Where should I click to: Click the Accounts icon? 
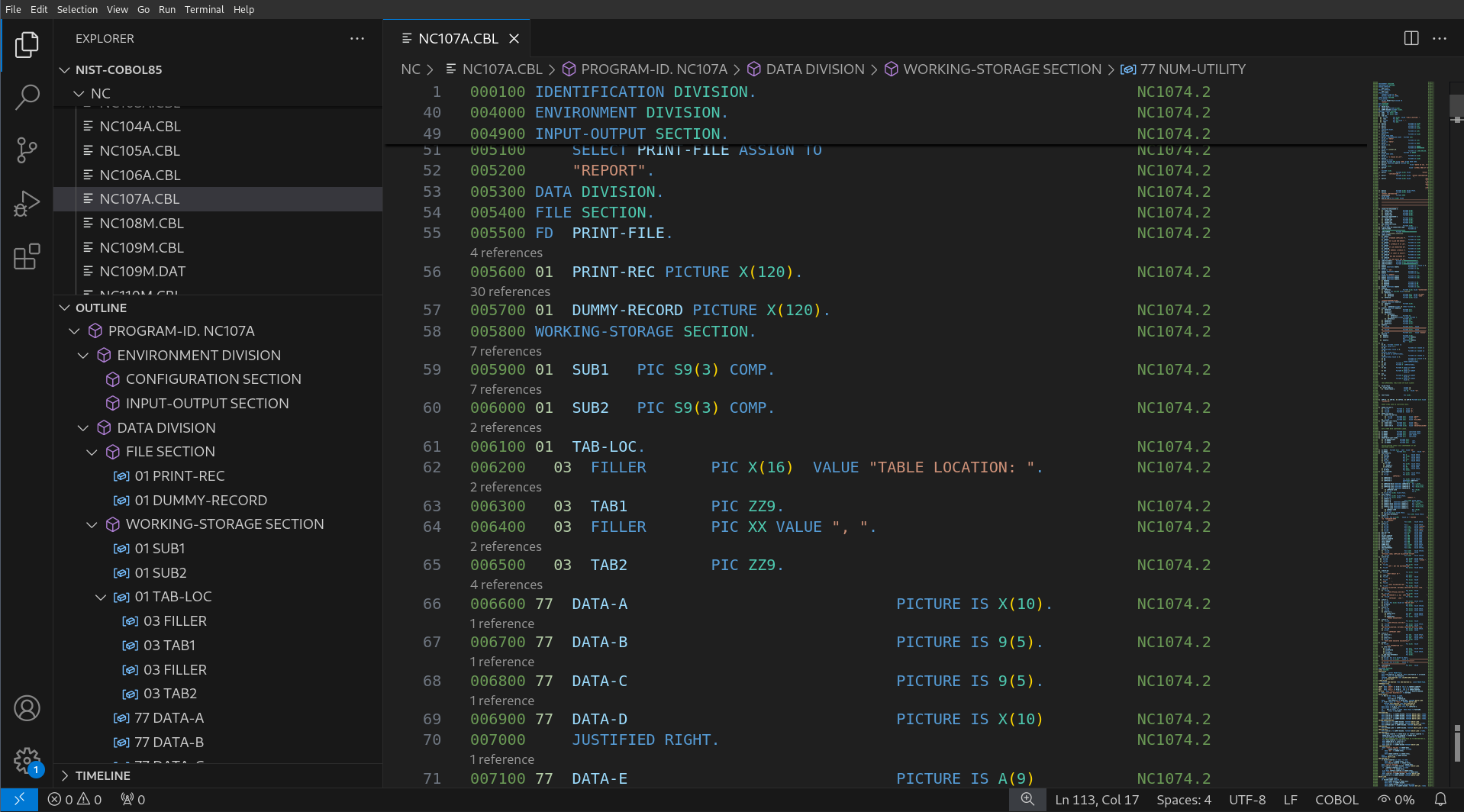tap(27, 708)
